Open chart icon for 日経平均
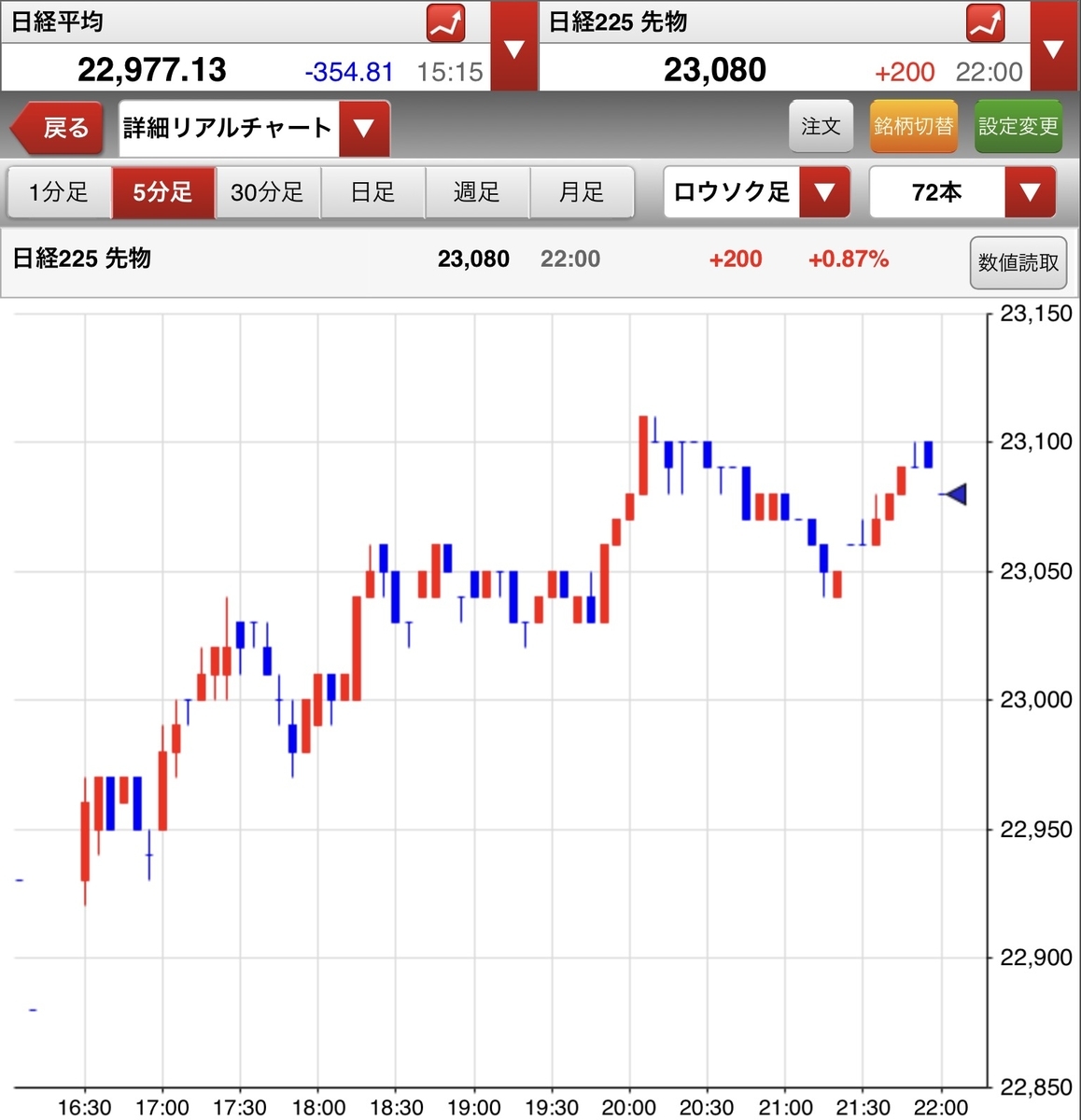 click(x=446, y=23)
